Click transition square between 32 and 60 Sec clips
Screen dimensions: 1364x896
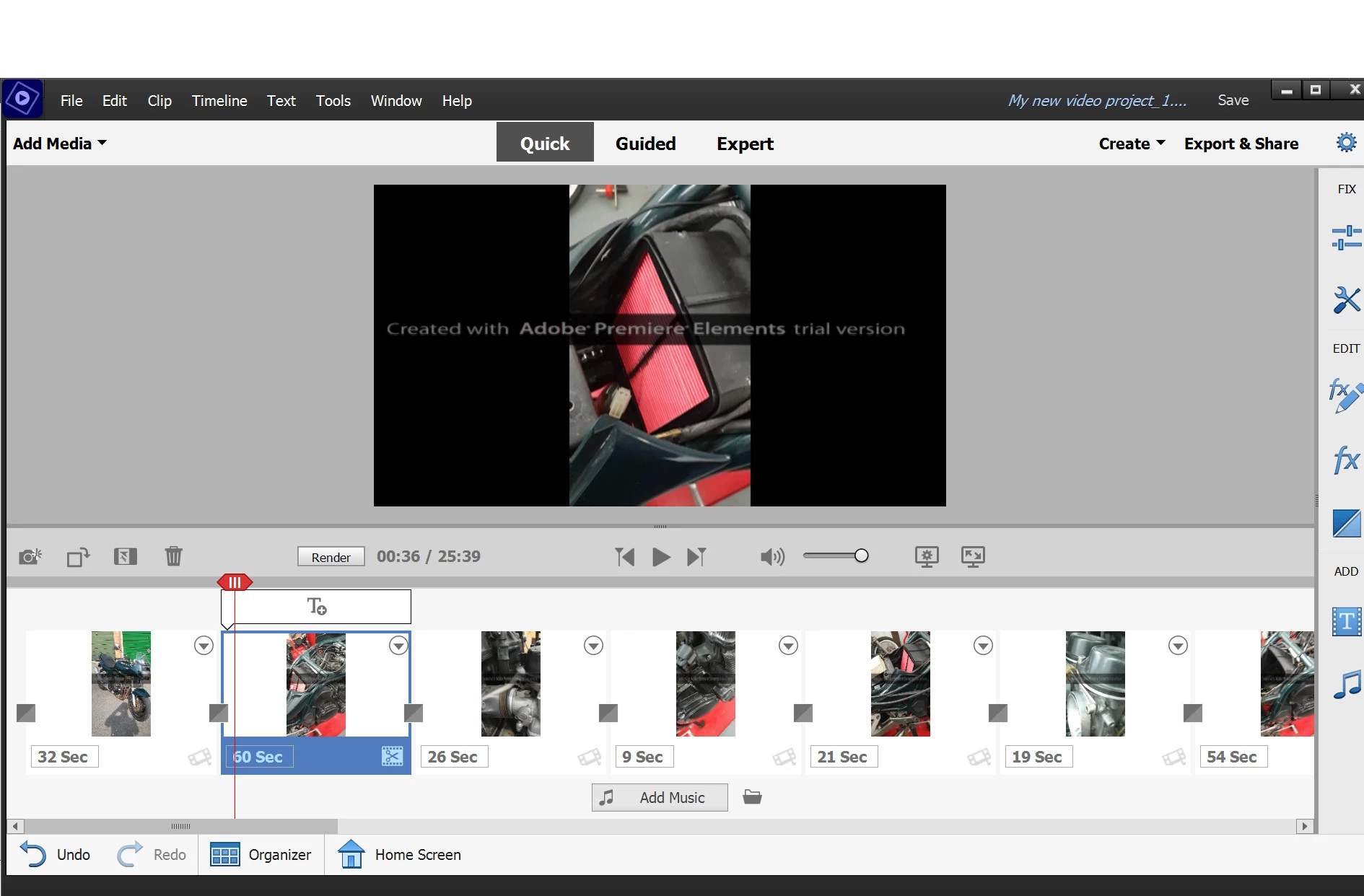click(219, 713)
